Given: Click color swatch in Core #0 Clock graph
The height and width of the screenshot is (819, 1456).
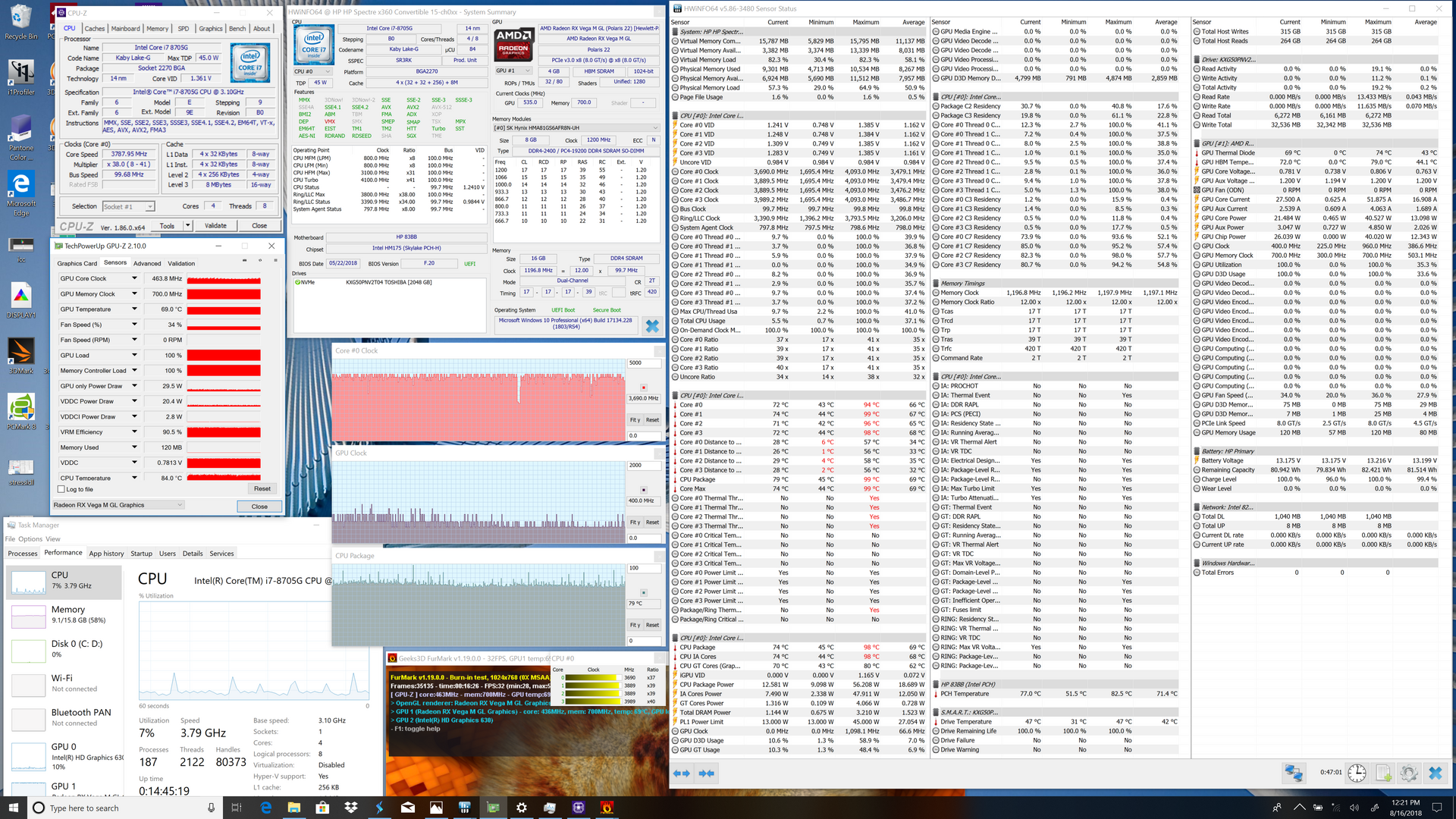Looking at the screenshot, I should [x=644, y=388].
